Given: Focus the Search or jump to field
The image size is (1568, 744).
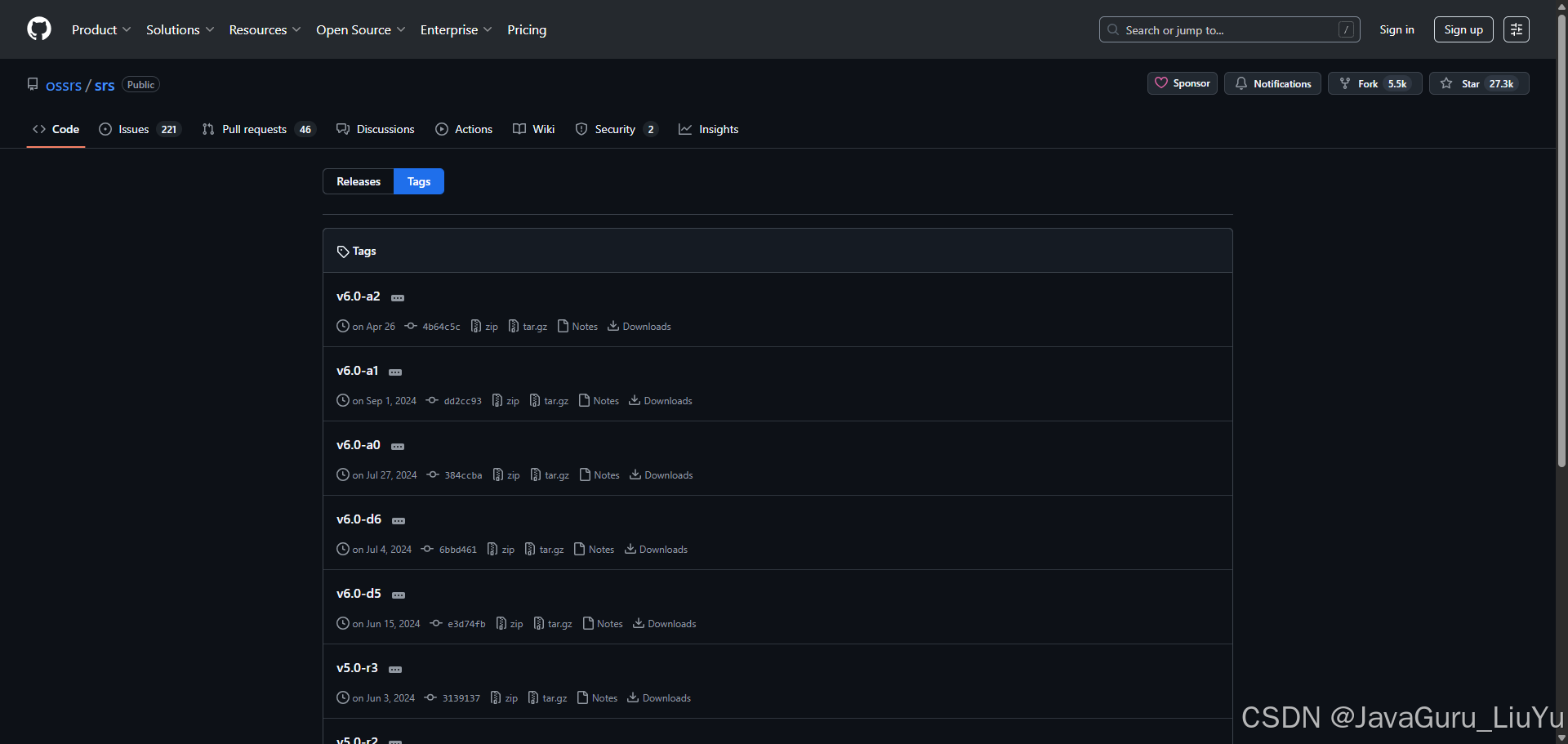Looking at the screenshot, I should click(1229, 30).
